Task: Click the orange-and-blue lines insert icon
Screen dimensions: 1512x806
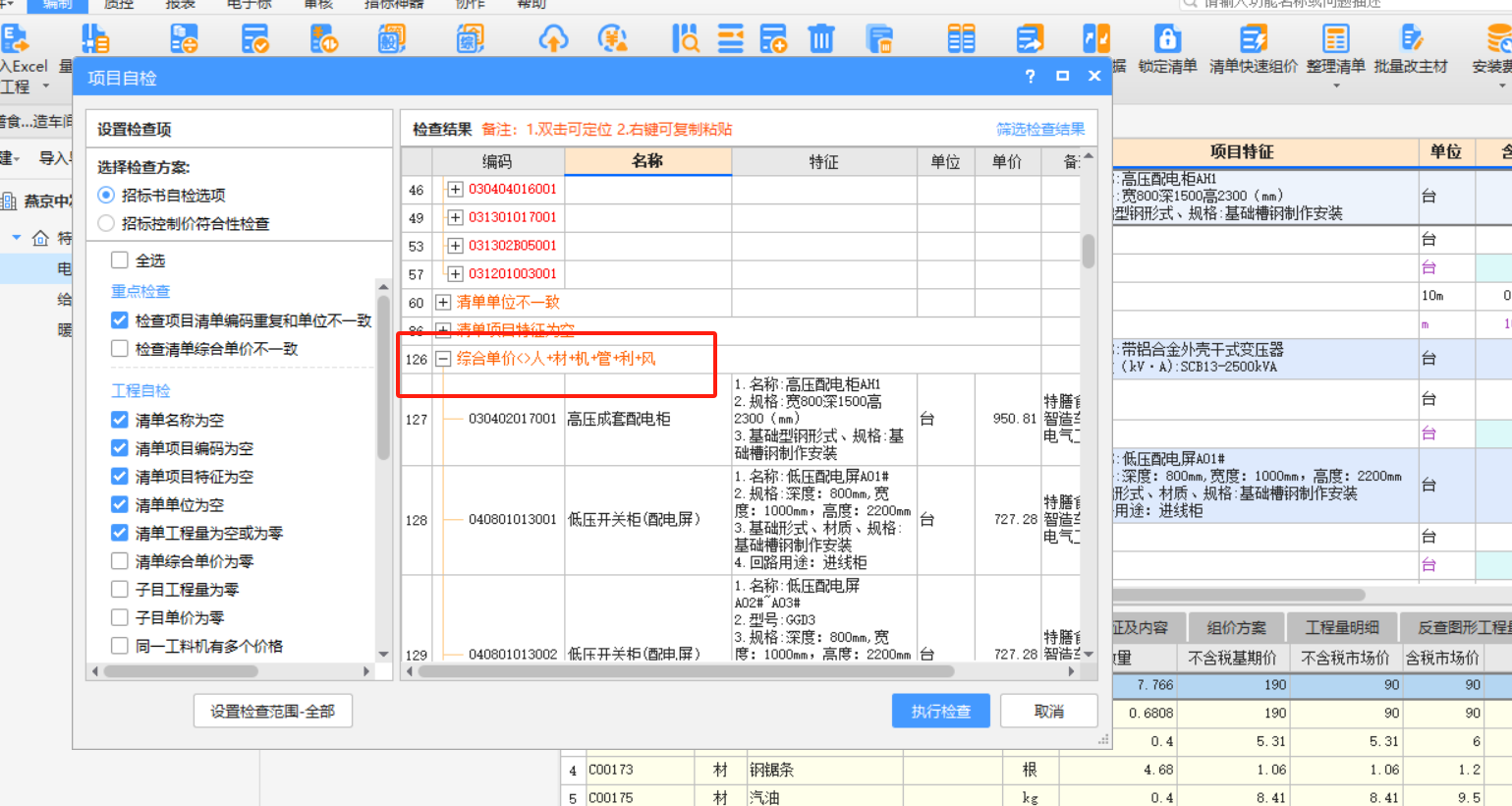Action: pyautogui.click(x=731, y=39)
